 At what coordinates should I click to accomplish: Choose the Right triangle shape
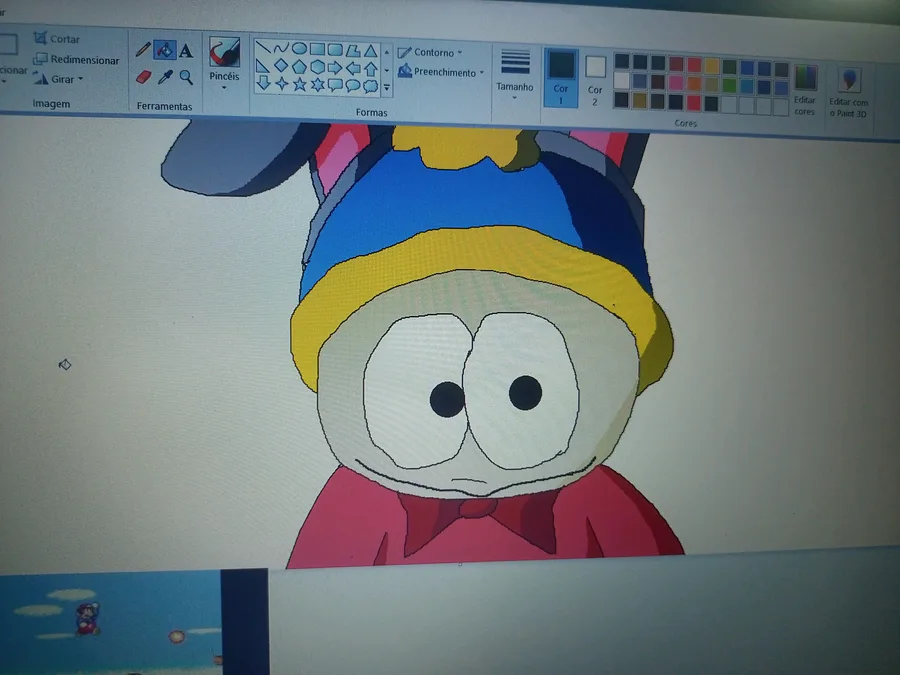262,65
